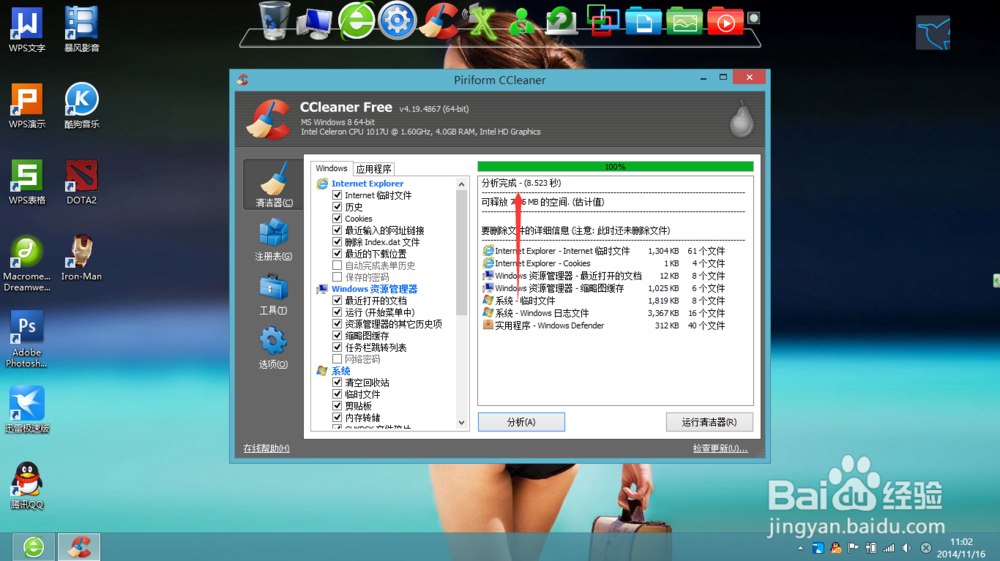Launch the green browser from the dock
1000x561 pixels.
pyautogui.click(x=356, y=21)
